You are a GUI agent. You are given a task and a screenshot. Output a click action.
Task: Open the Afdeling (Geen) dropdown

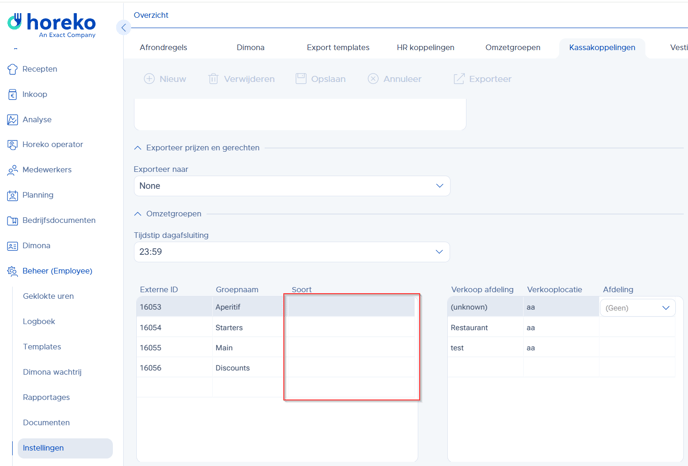[x=665, y=308]
